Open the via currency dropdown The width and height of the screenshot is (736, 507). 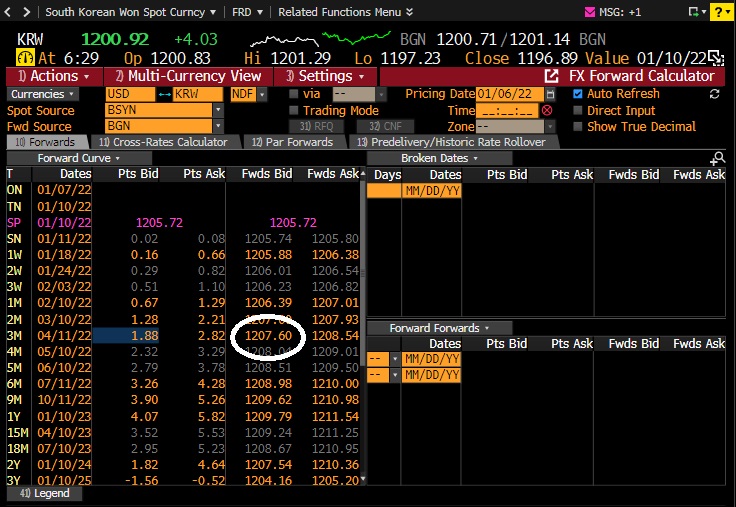[x=382, y=94]
